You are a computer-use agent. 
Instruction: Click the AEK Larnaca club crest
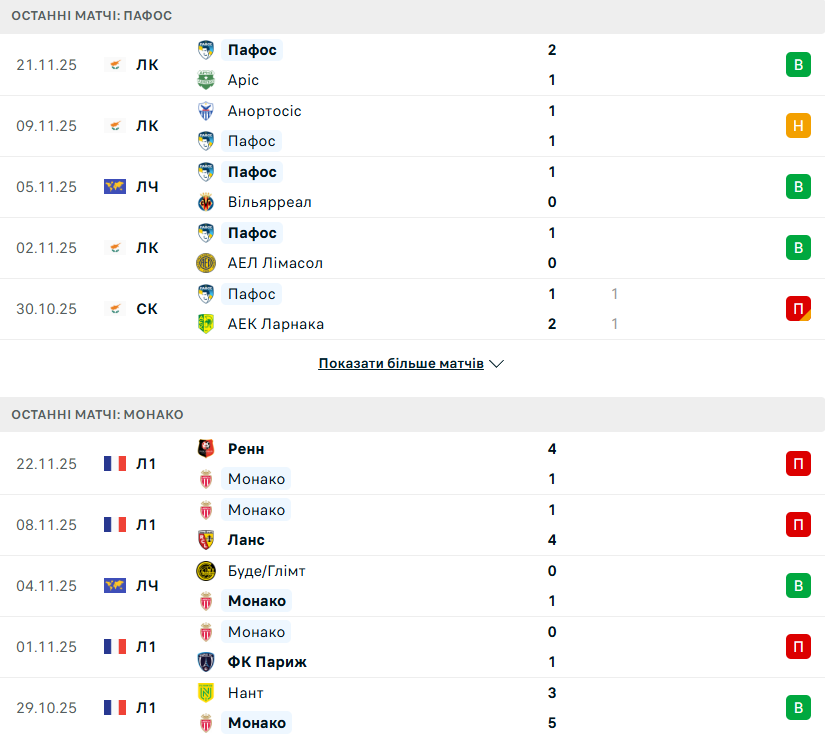[x=206, y=324]
